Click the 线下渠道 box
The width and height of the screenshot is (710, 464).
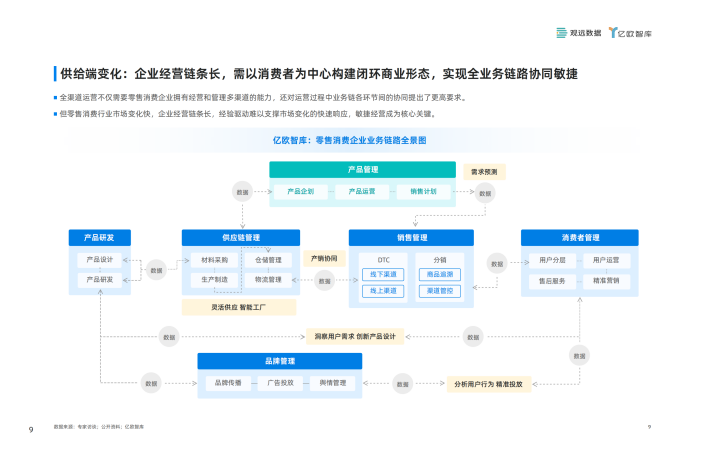click(x=383, y=274)
